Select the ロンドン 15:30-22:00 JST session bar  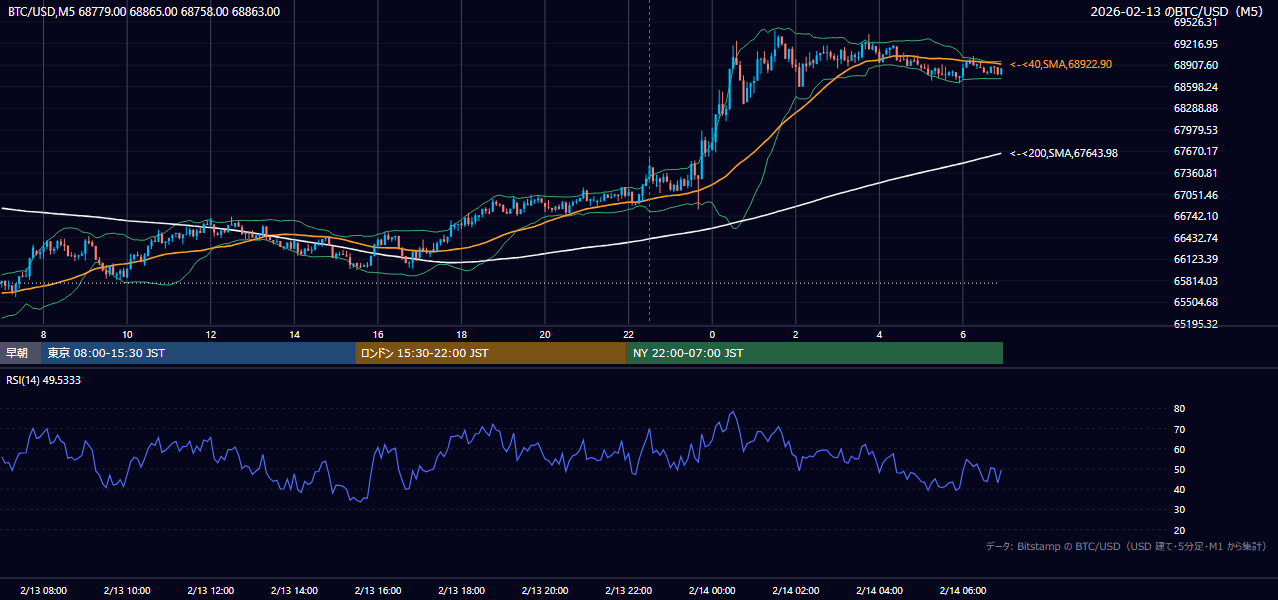pos(491,353)
